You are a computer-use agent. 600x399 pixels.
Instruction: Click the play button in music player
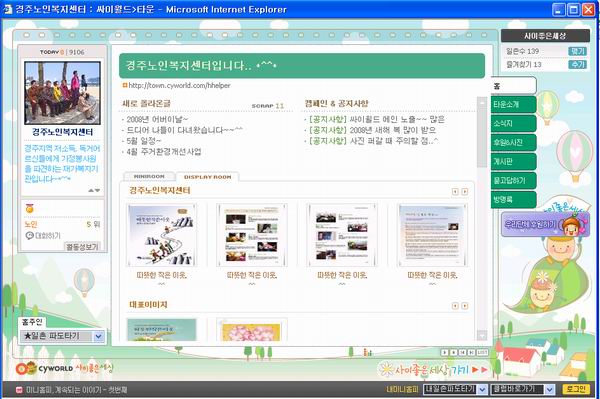click(x=444, y=352)
